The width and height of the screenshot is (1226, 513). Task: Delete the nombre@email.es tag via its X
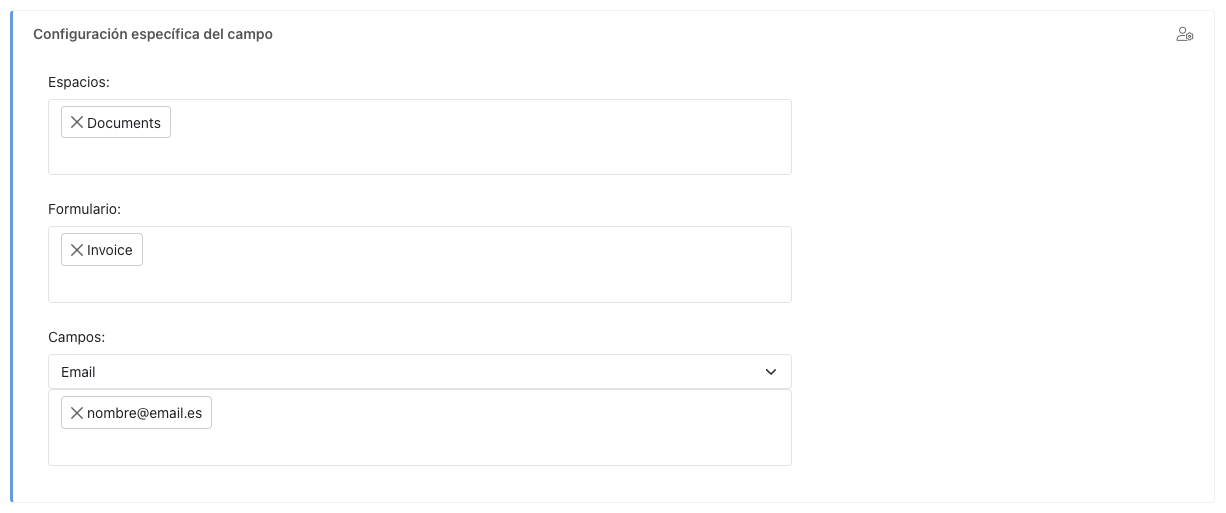(76, 413)
